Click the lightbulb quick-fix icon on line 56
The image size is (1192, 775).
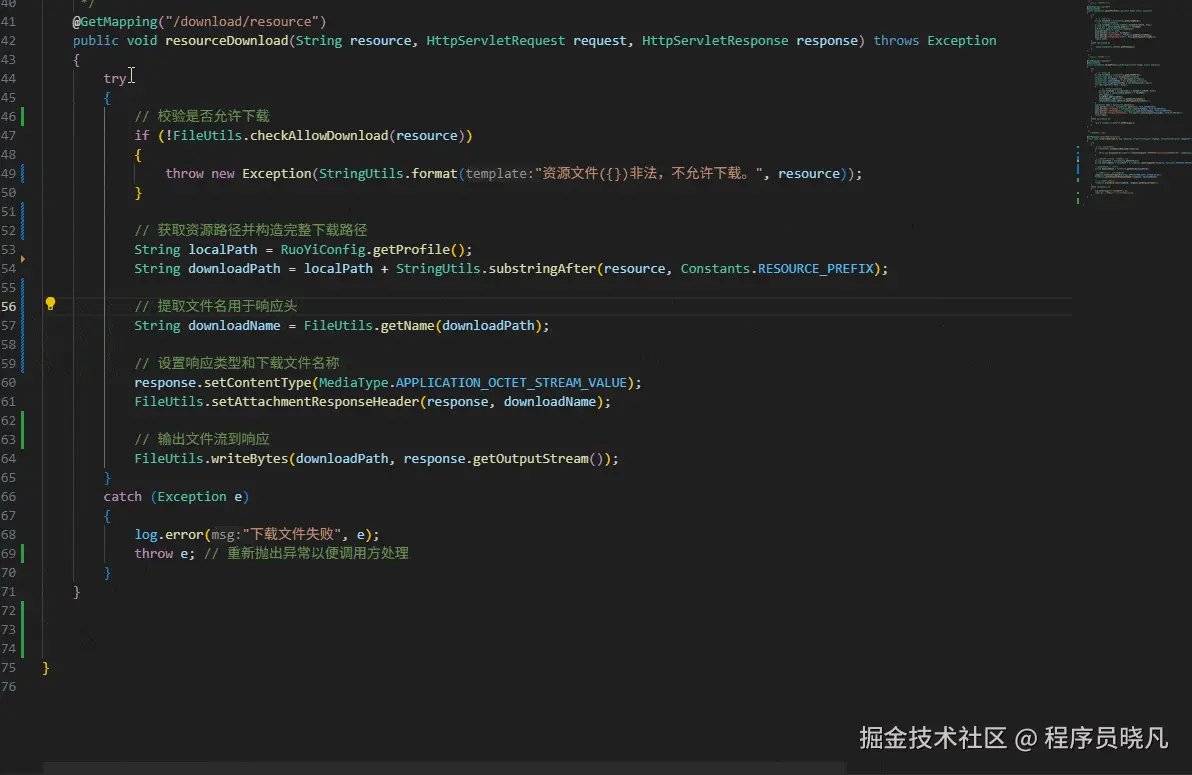click(50, 304)
